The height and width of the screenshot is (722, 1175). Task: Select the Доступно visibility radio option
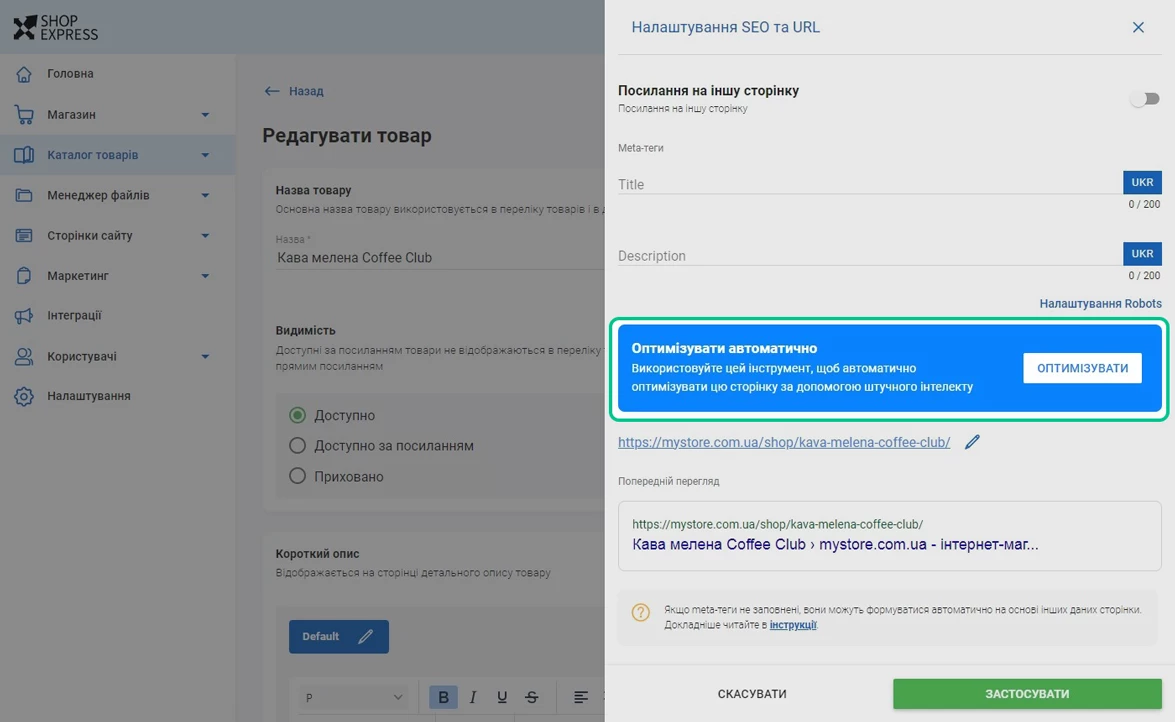click(297, 415)
